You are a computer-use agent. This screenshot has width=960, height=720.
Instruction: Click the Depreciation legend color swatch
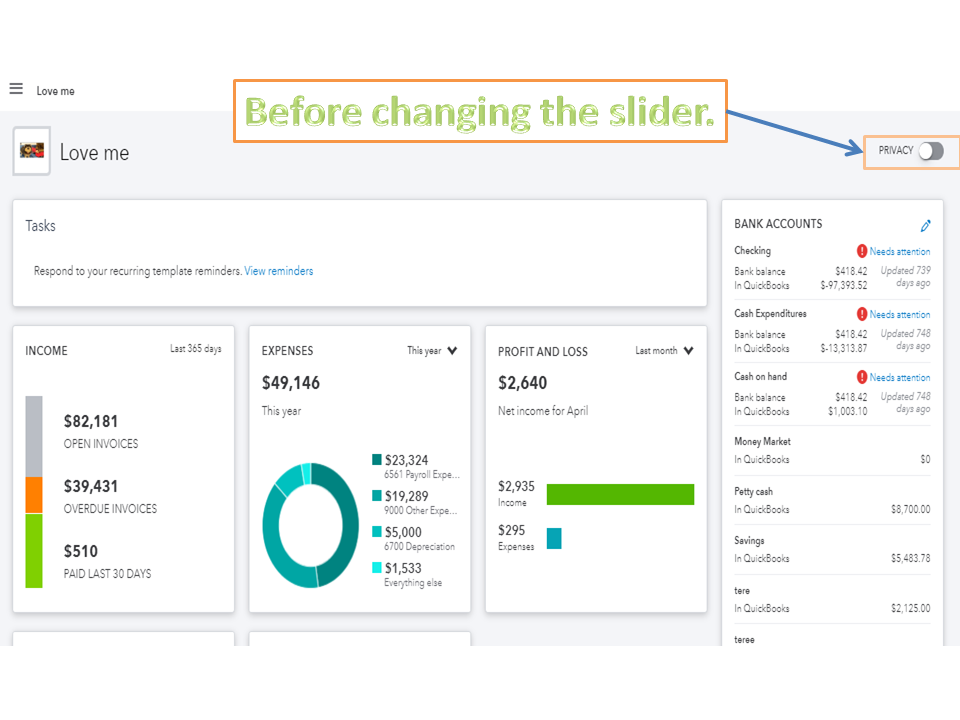pyautogui.click(x=377, y=532)
